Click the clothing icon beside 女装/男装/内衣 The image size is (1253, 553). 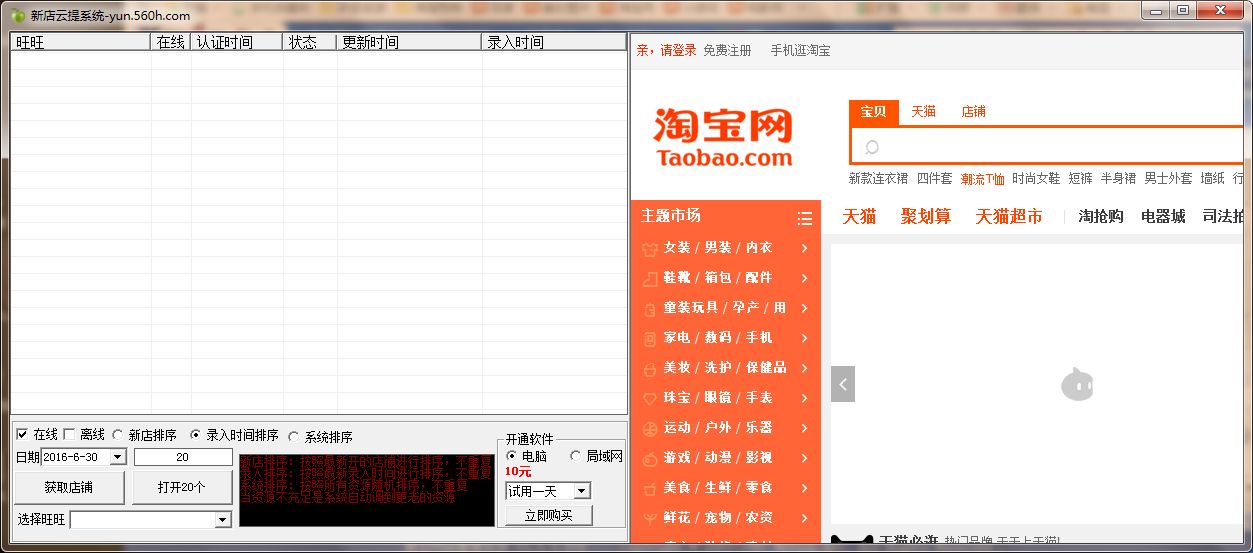pos(650,248)
